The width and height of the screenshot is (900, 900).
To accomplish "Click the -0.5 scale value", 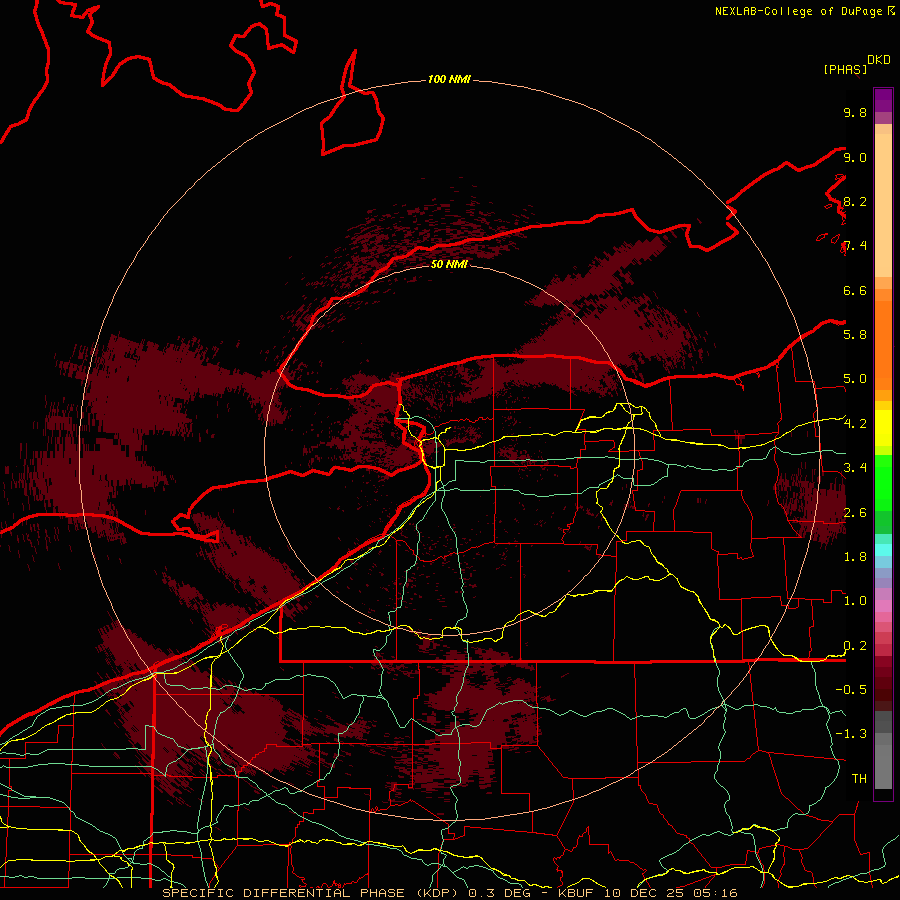I will coord(851,690).
